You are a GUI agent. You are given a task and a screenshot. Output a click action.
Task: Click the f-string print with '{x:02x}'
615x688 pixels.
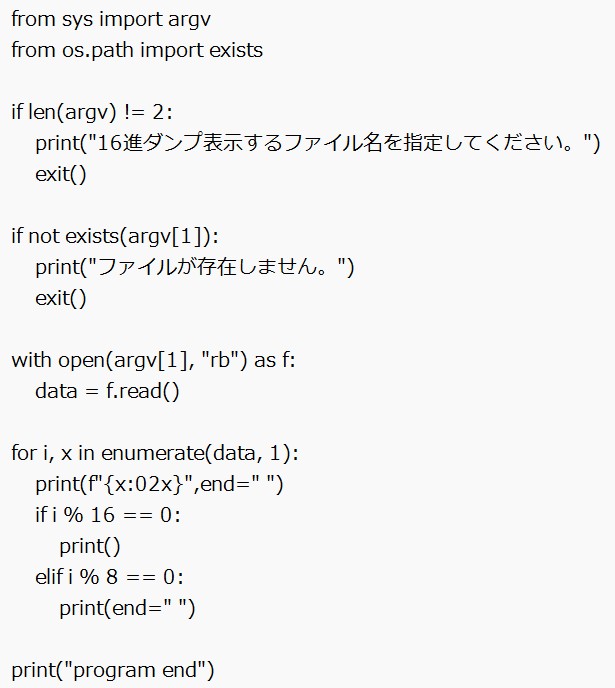pyautogui.click(x=160, y=484)
